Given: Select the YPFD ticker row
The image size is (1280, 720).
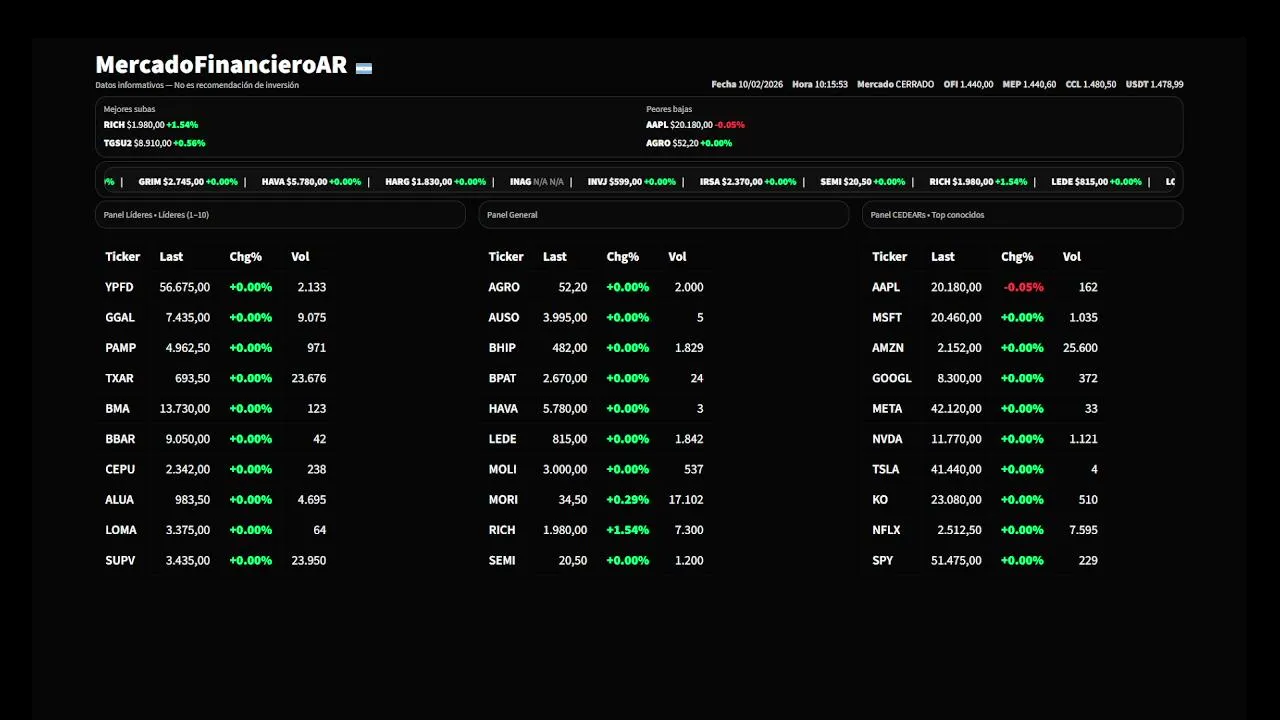Looking at the screenshot, I should coord(216,287).
